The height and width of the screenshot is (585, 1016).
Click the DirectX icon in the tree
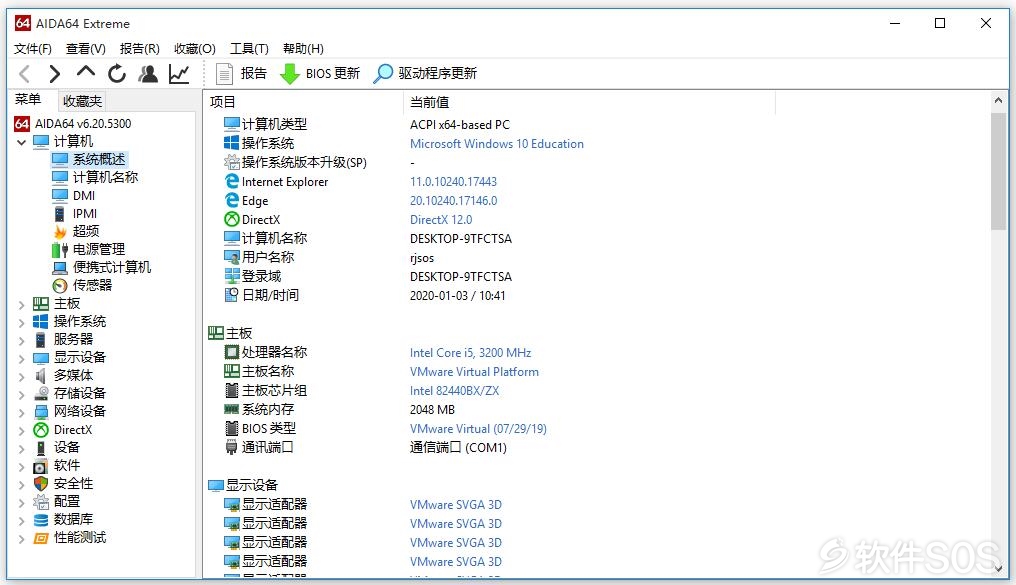[x=41, y=430]
